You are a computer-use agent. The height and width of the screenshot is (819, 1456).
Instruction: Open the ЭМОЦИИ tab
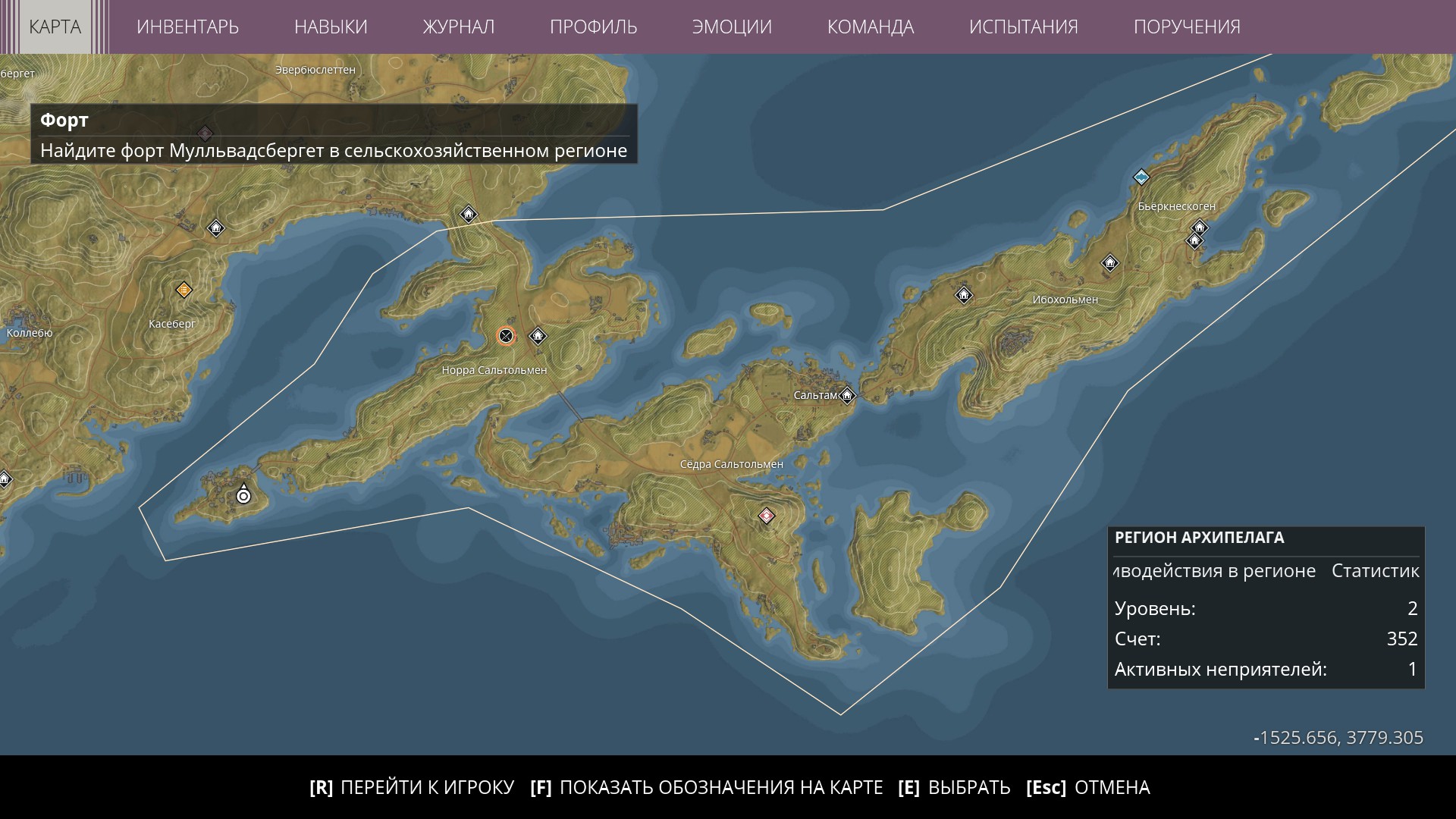point(732,27)
